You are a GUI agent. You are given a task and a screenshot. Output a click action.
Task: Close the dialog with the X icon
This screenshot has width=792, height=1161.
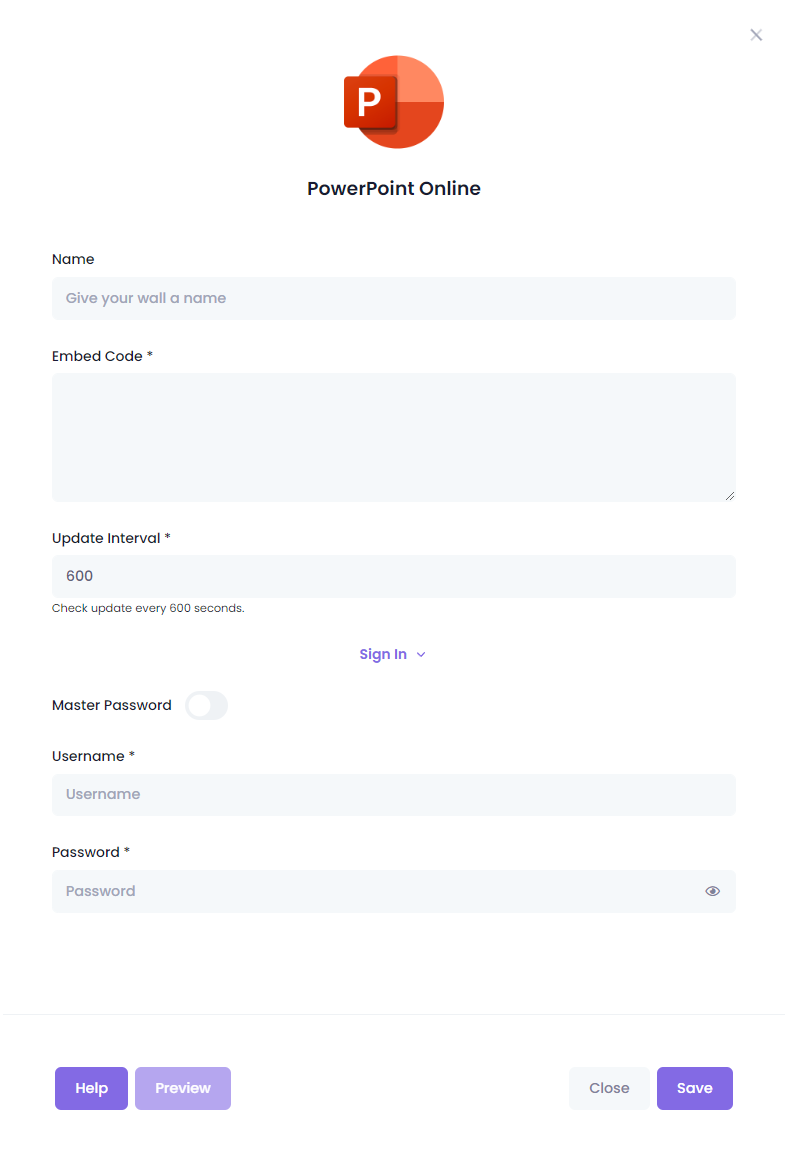[756, 35]
